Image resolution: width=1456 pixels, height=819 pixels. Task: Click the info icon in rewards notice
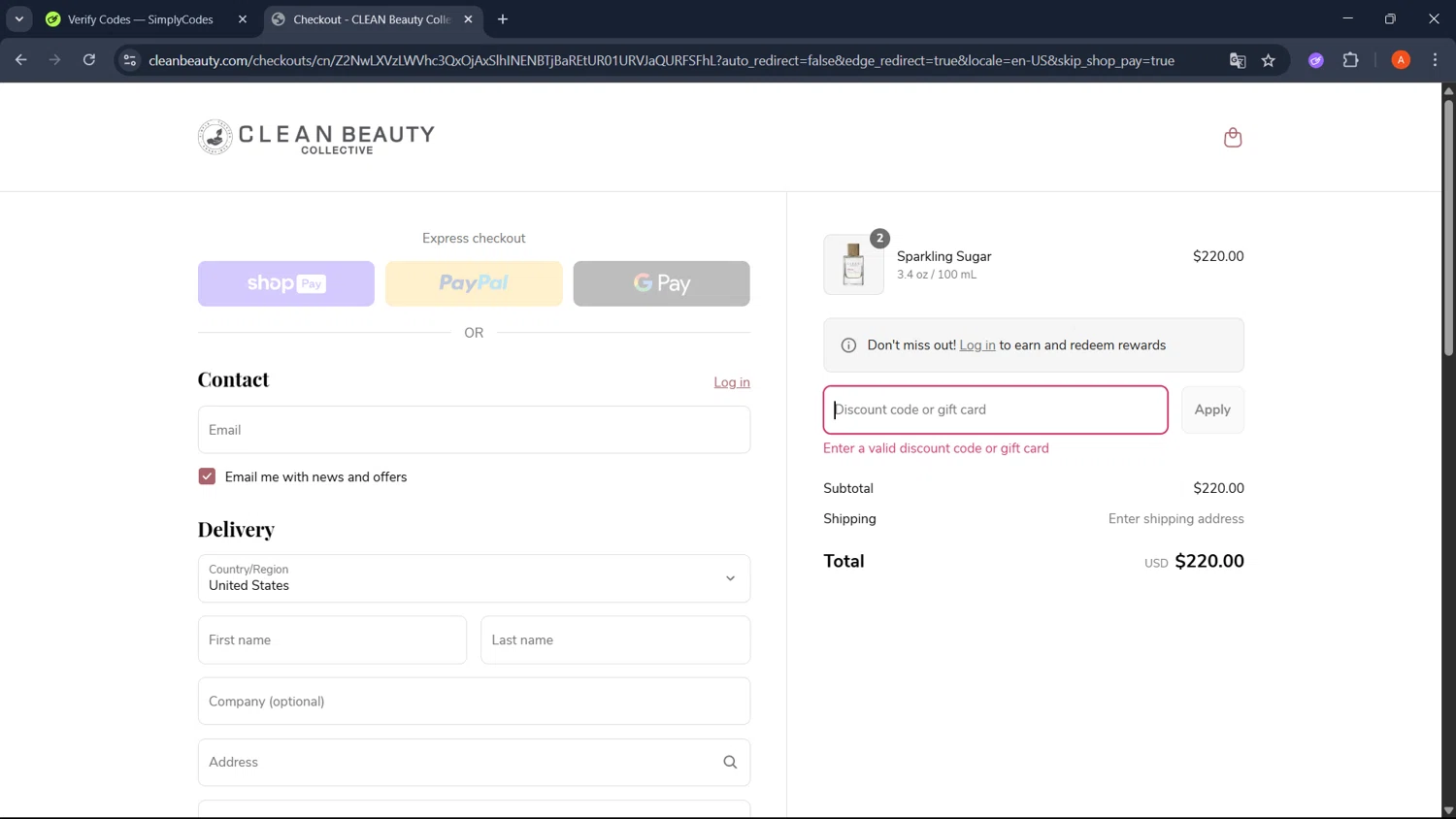(848, 345)
